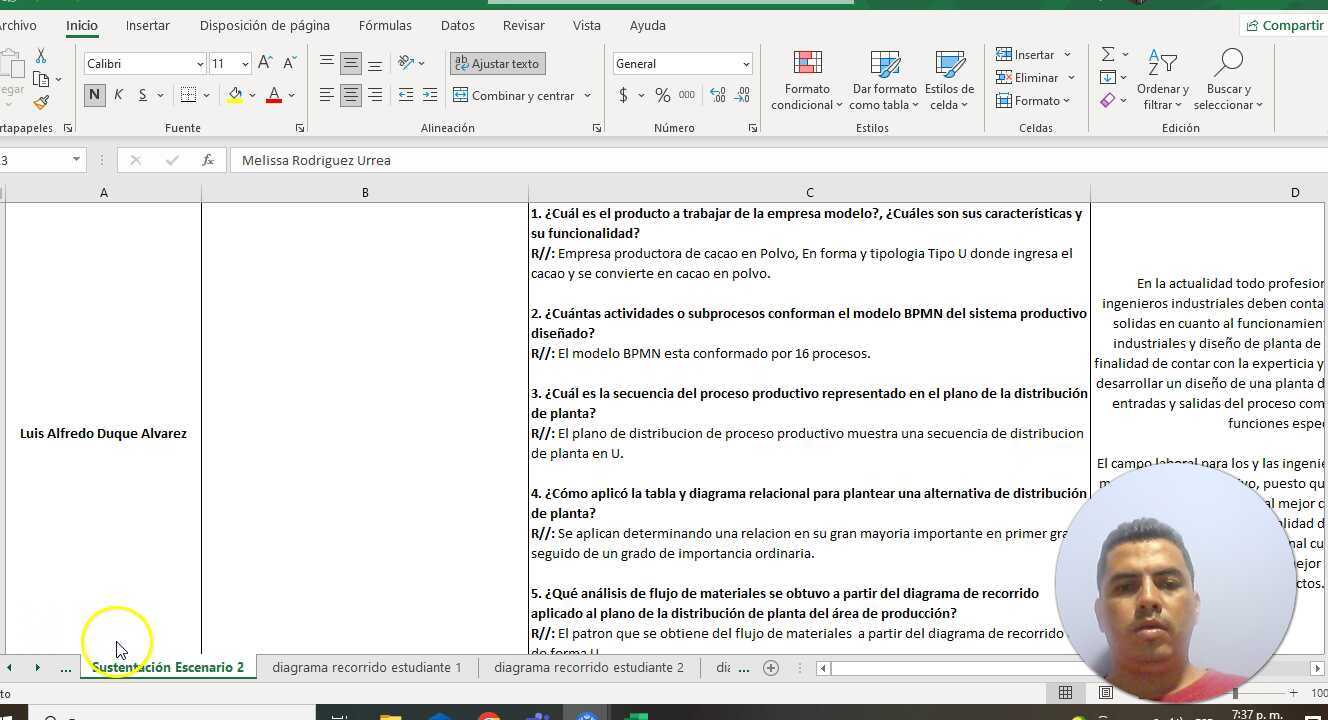Apply Percent Style to the cell
1328x720 pixels.
(662, 95)
